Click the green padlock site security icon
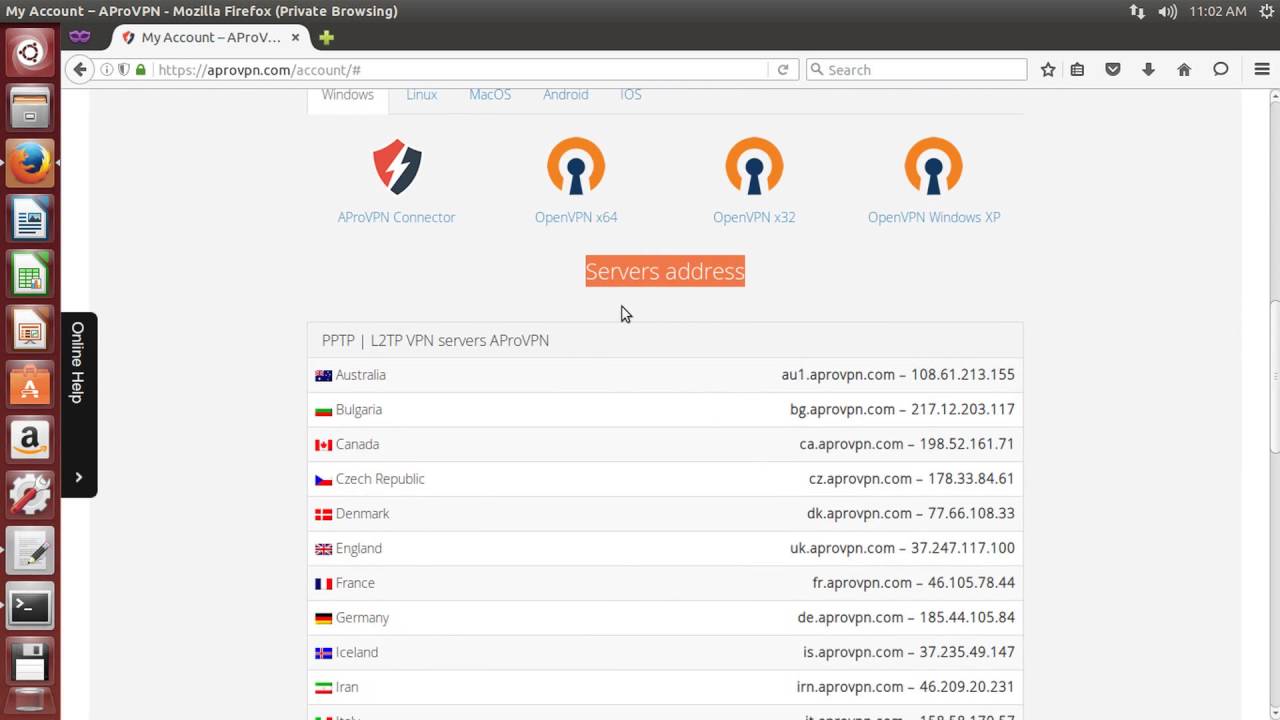 pyautogui.click(x=141, y=70)
